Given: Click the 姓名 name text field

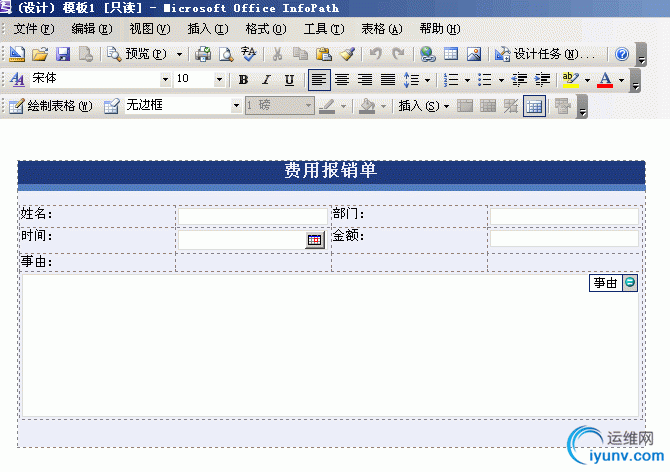Looking at the screenshot, I should click(253, 217).
